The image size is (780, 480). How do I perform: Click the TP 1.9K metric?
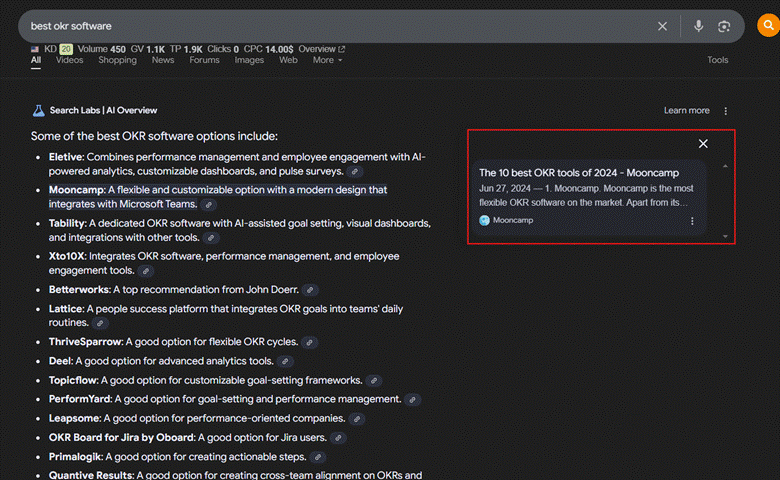coord(186,49)
